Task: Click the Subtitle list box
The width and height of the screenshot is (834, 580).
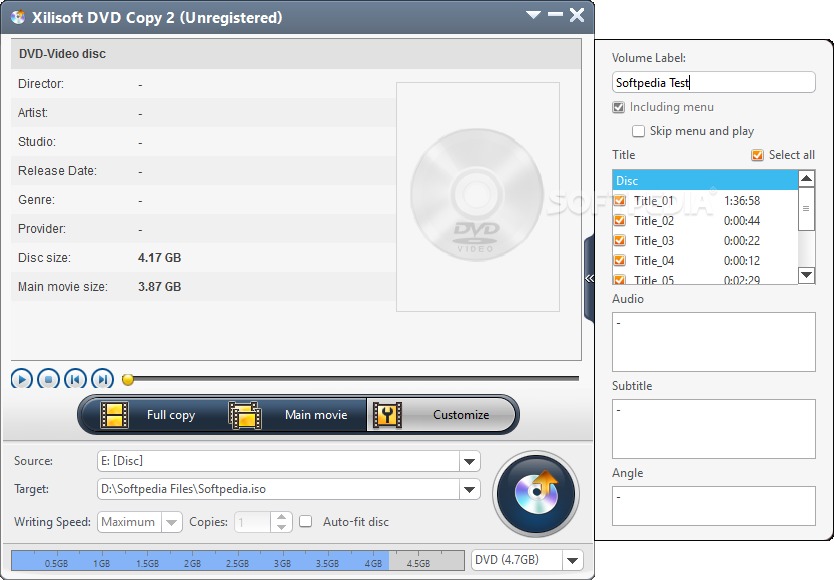Action: 713,429
